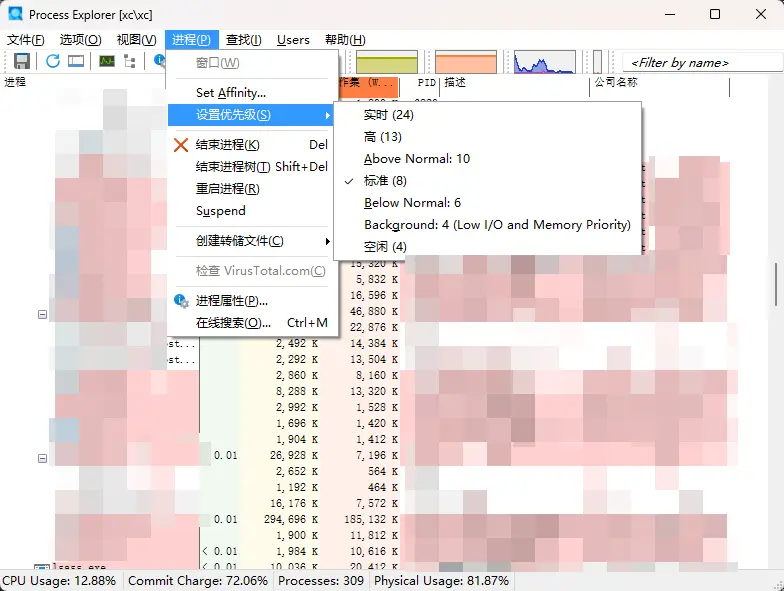Select the cell showing 26,928 K
Image resolution: width=784 pixels, height=591 pixels.
coord(294,456)
